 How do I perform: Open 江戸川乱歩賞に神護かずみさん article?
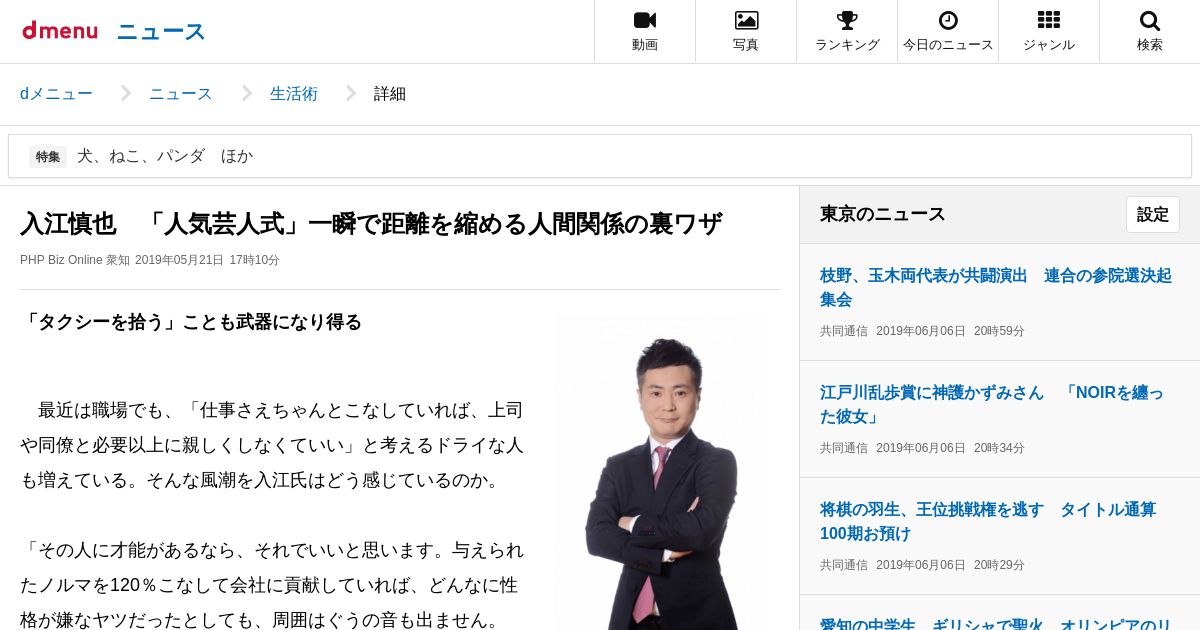point(992,404)
